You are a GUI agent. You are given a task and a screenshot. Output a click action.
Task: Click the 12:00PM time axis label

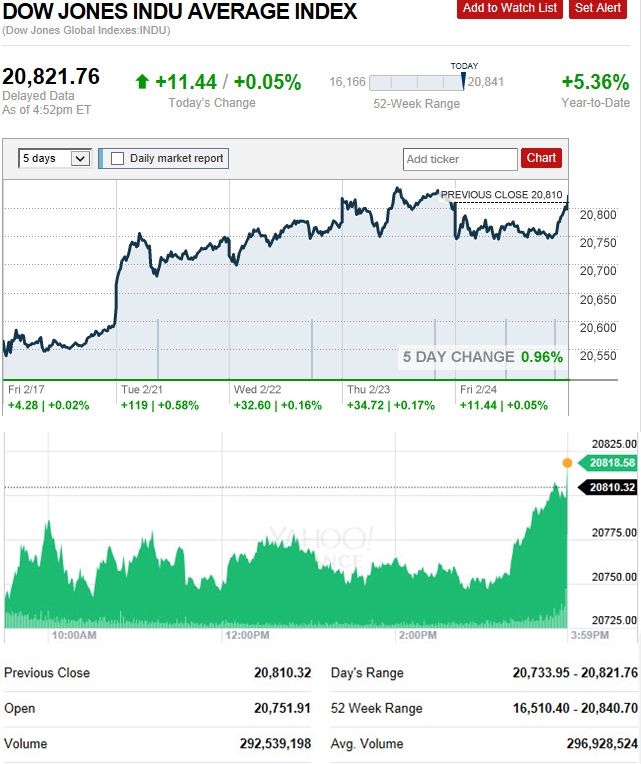tap(247, 635)
